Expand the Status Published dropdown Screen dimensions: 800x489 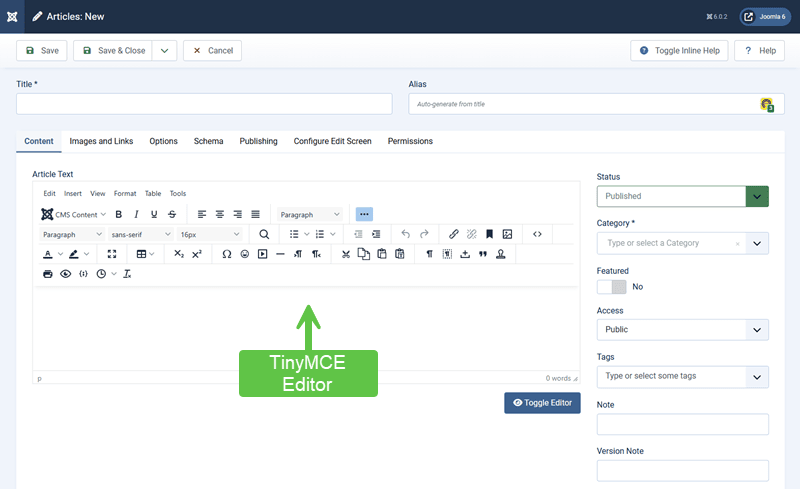pyautogui.click(x=757, y=197)
